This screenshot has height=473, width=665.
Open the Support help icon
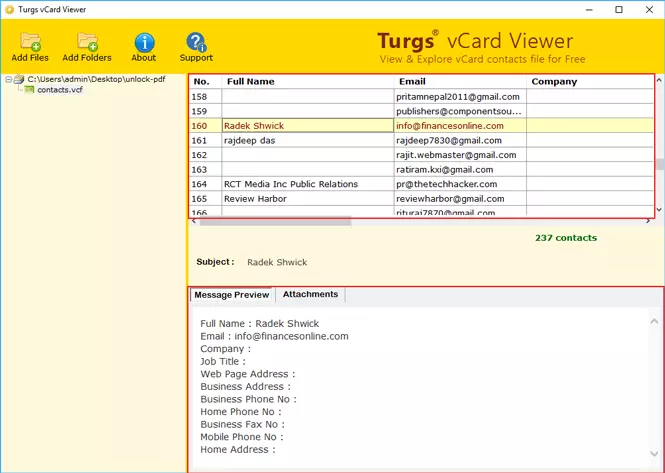[196, 42]
